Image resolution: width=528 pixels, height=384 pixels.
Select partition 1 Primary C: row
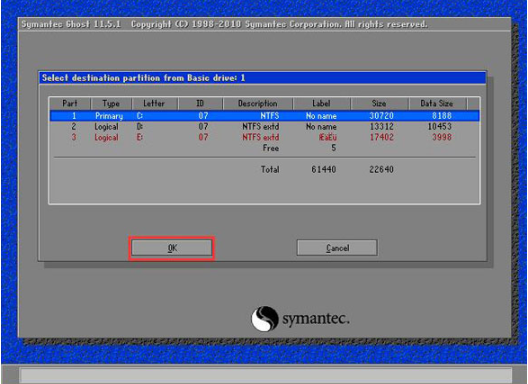265,116
